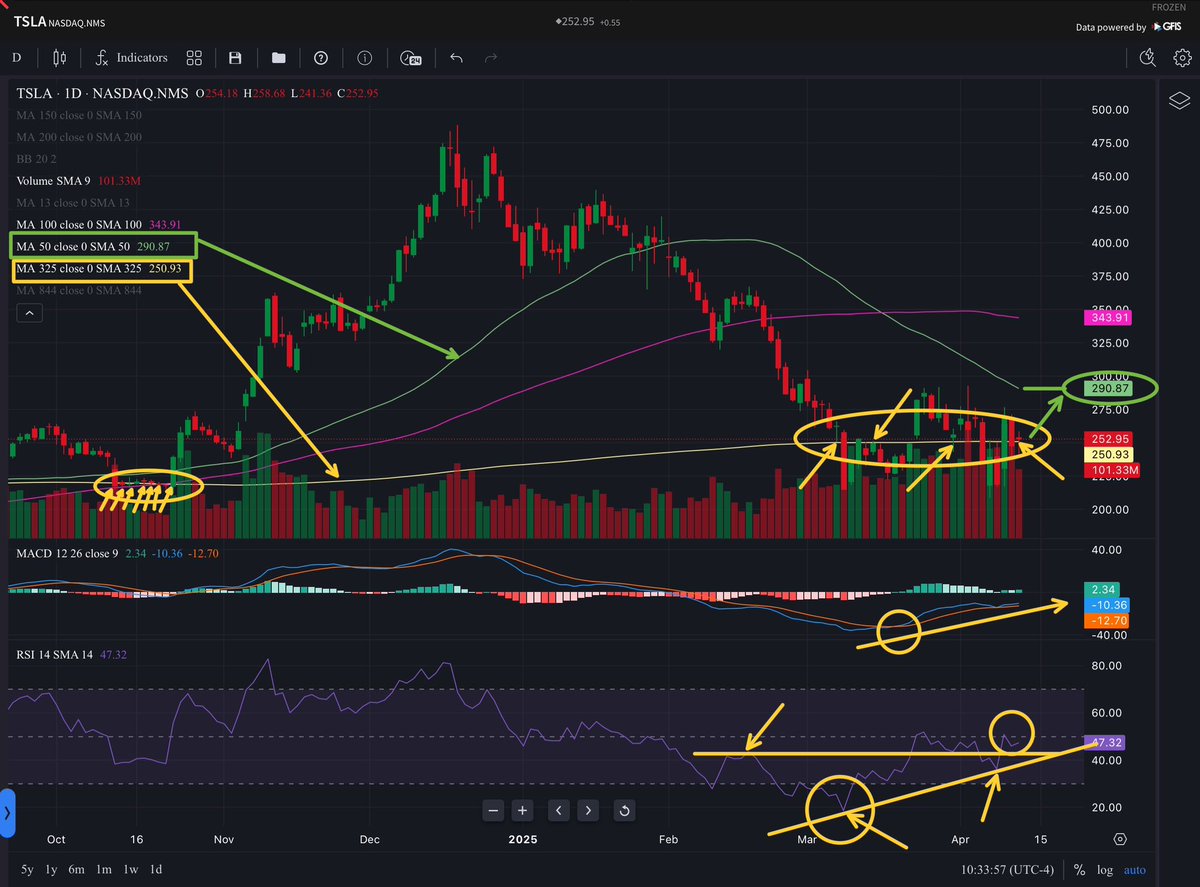Reset the chart view
The image size is (1200, 887).
pos(625,810)
